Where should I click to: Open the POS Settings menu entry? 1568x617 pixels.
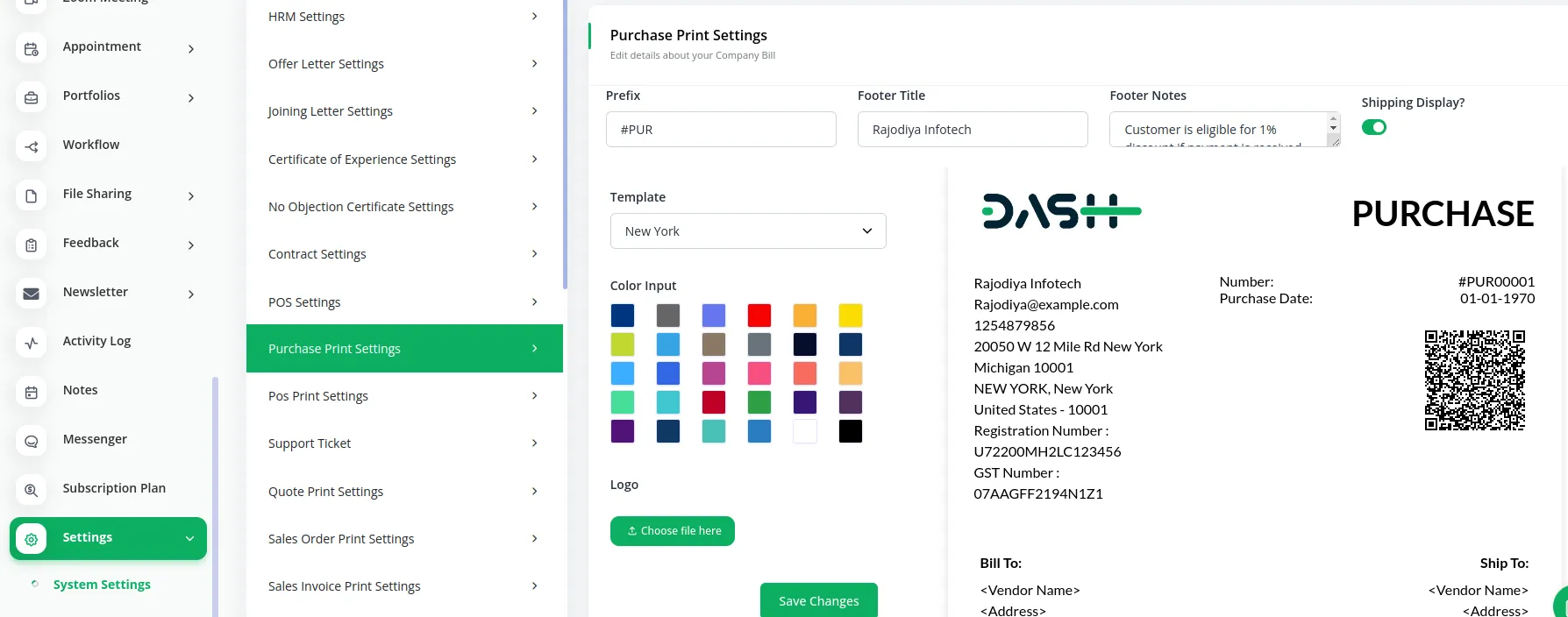coord(404,301)
